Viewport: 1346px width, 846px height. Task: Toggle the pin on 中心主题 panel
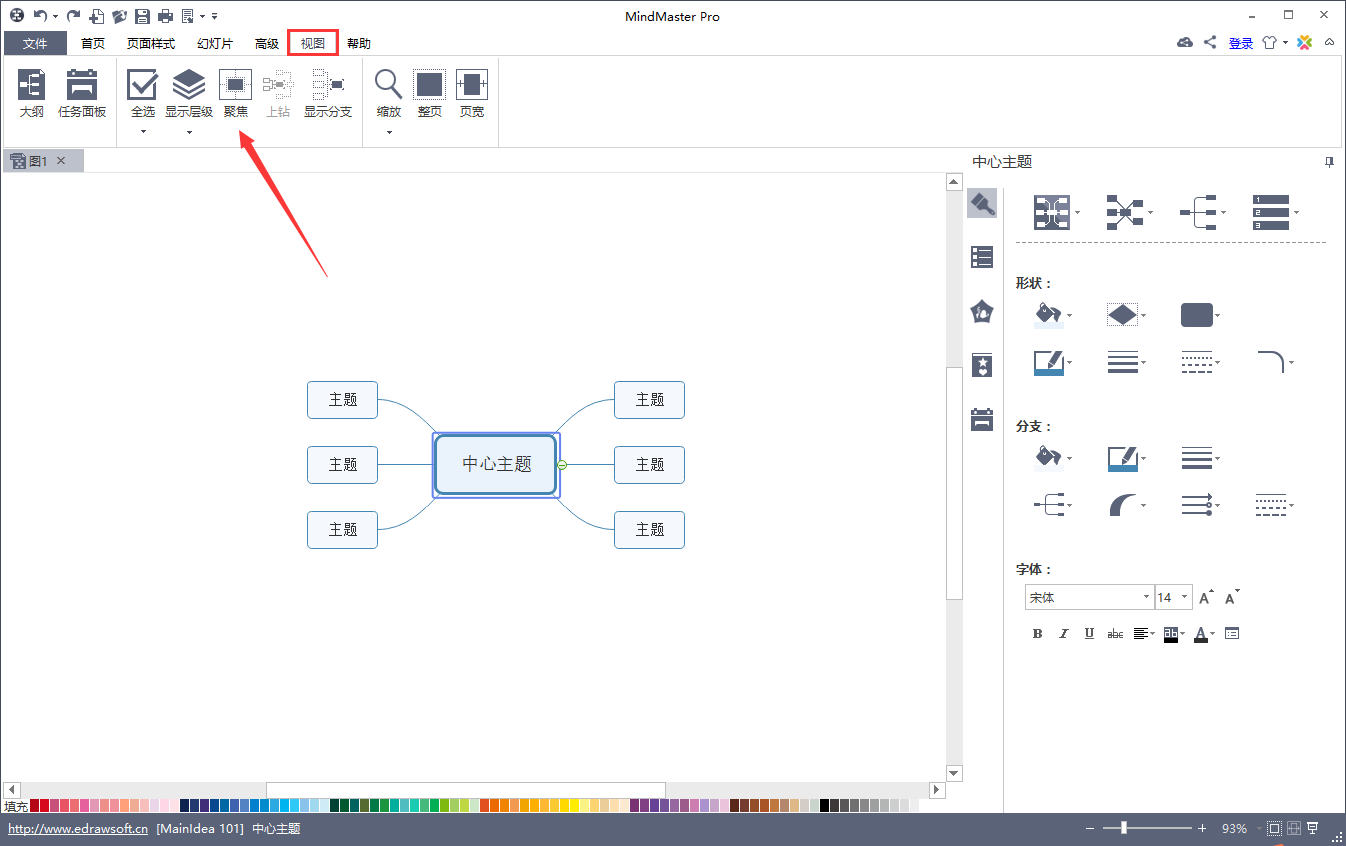[1329, 161]
